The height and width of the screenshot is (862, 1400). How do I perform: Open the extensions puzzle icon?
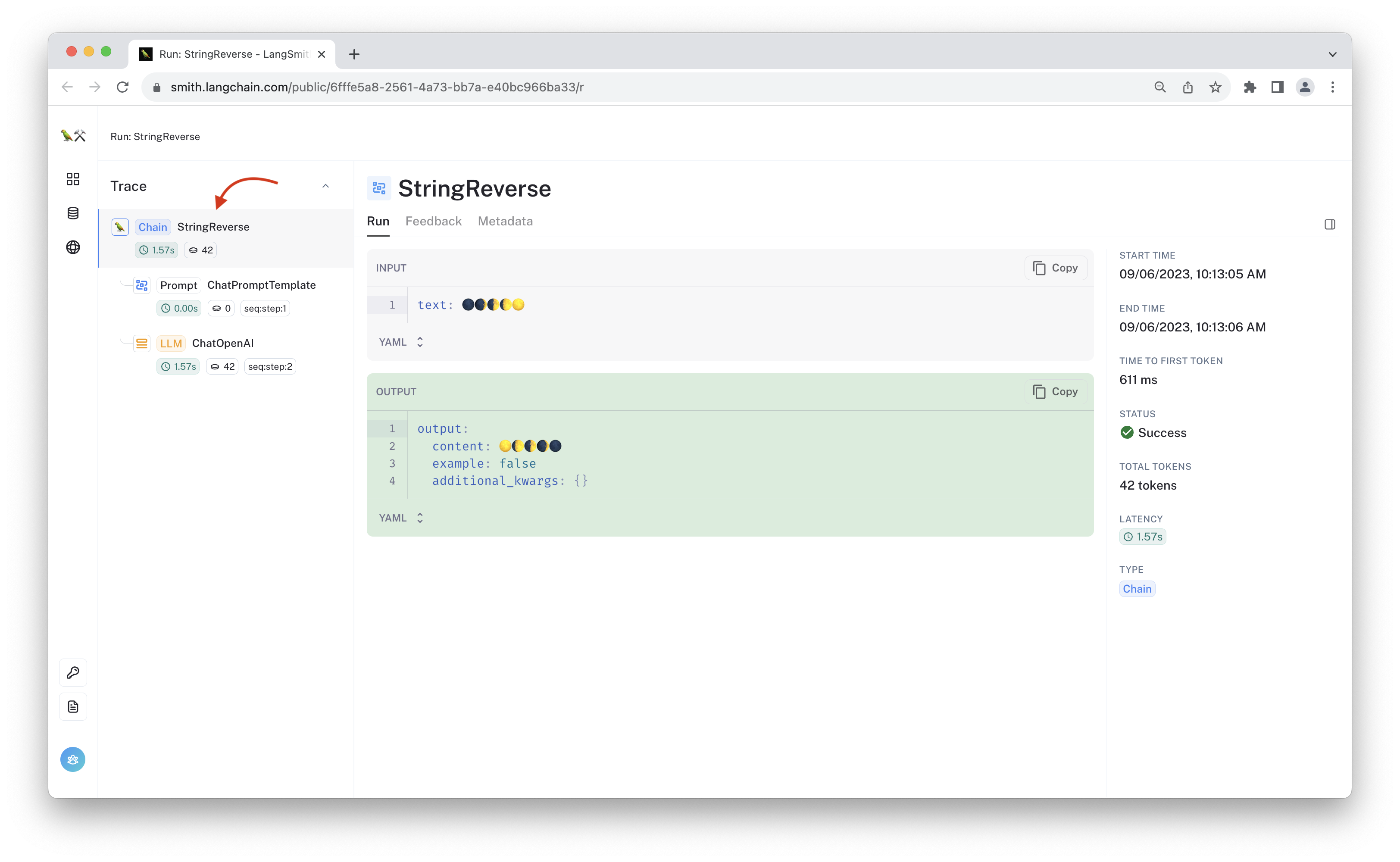click(x=1250, y=87)
